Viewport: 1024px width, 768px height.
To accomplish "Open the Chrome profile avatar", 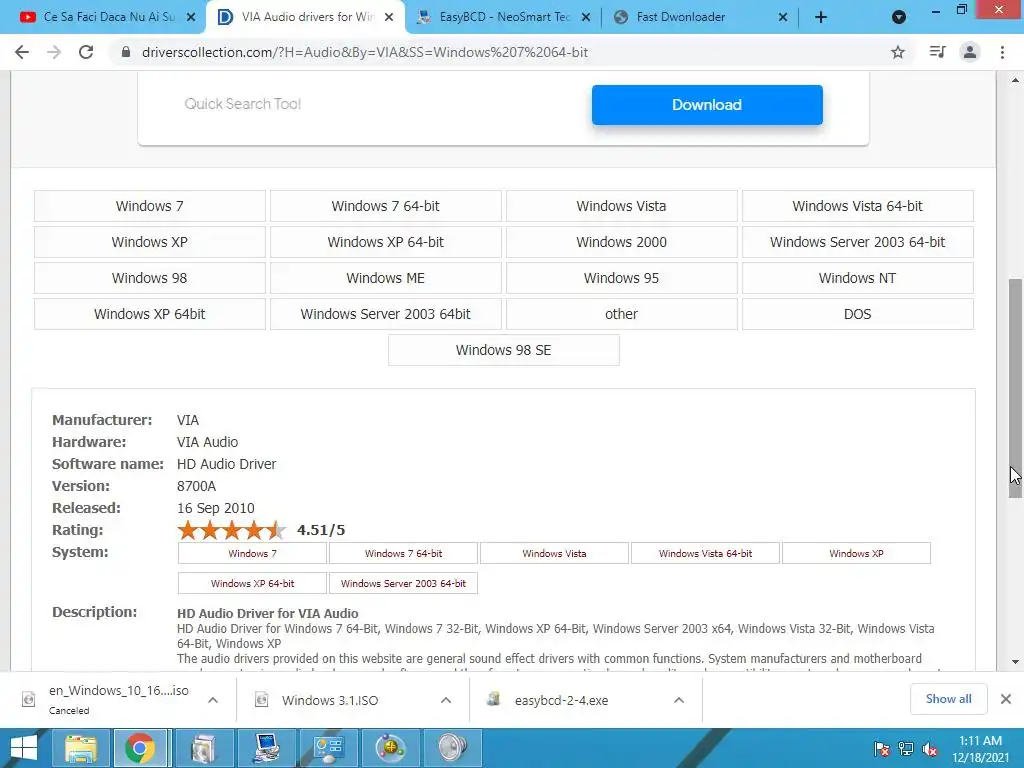I will pos(970,52).
